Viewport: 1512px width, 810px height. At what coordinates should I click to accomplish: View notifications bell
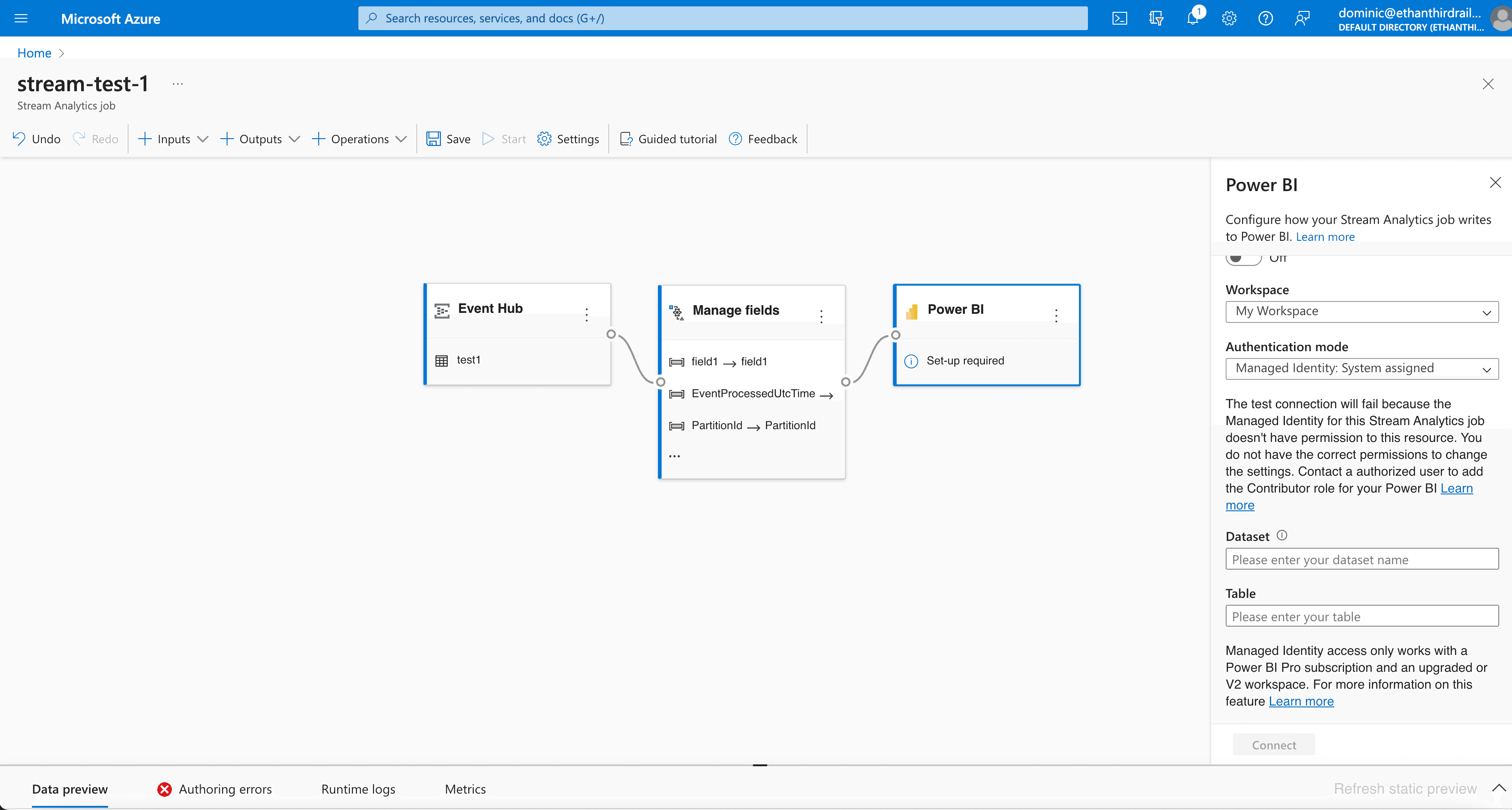[x=1193, y=18]
